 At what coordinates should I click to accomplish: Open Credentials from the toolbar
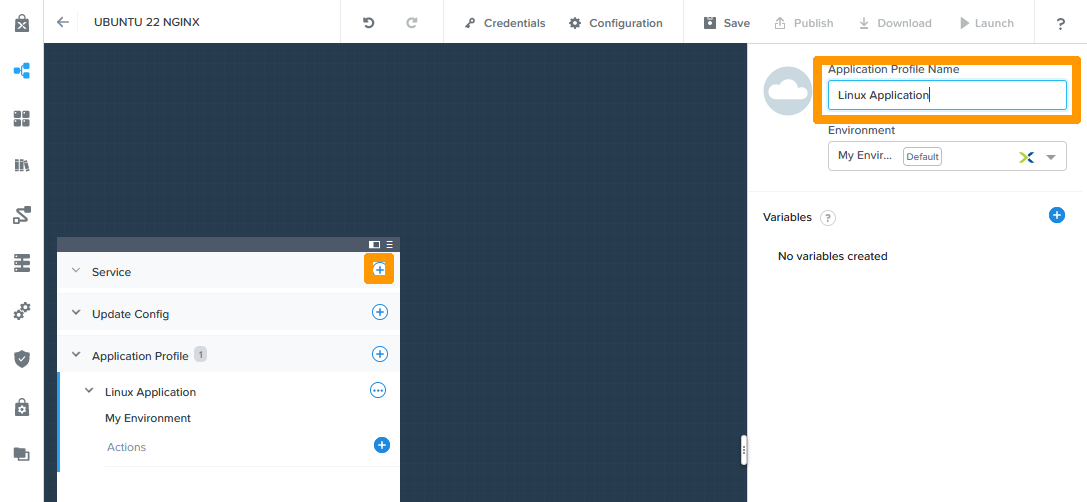505,23
